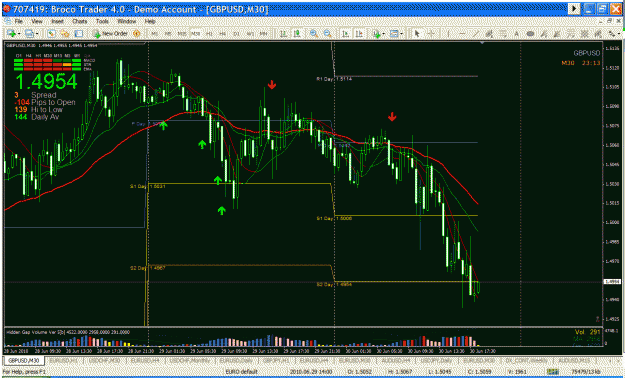The height and width of the screenshot is (378, 625).
Task: Switch to the GBPJPY,H1 chart tab
Action: tap(277, 360)
